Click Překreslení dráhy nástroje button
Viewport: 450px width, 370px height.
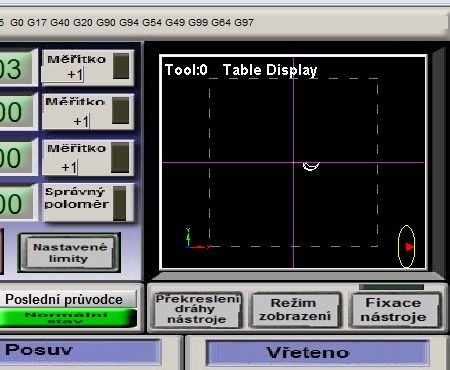point(197,309)
